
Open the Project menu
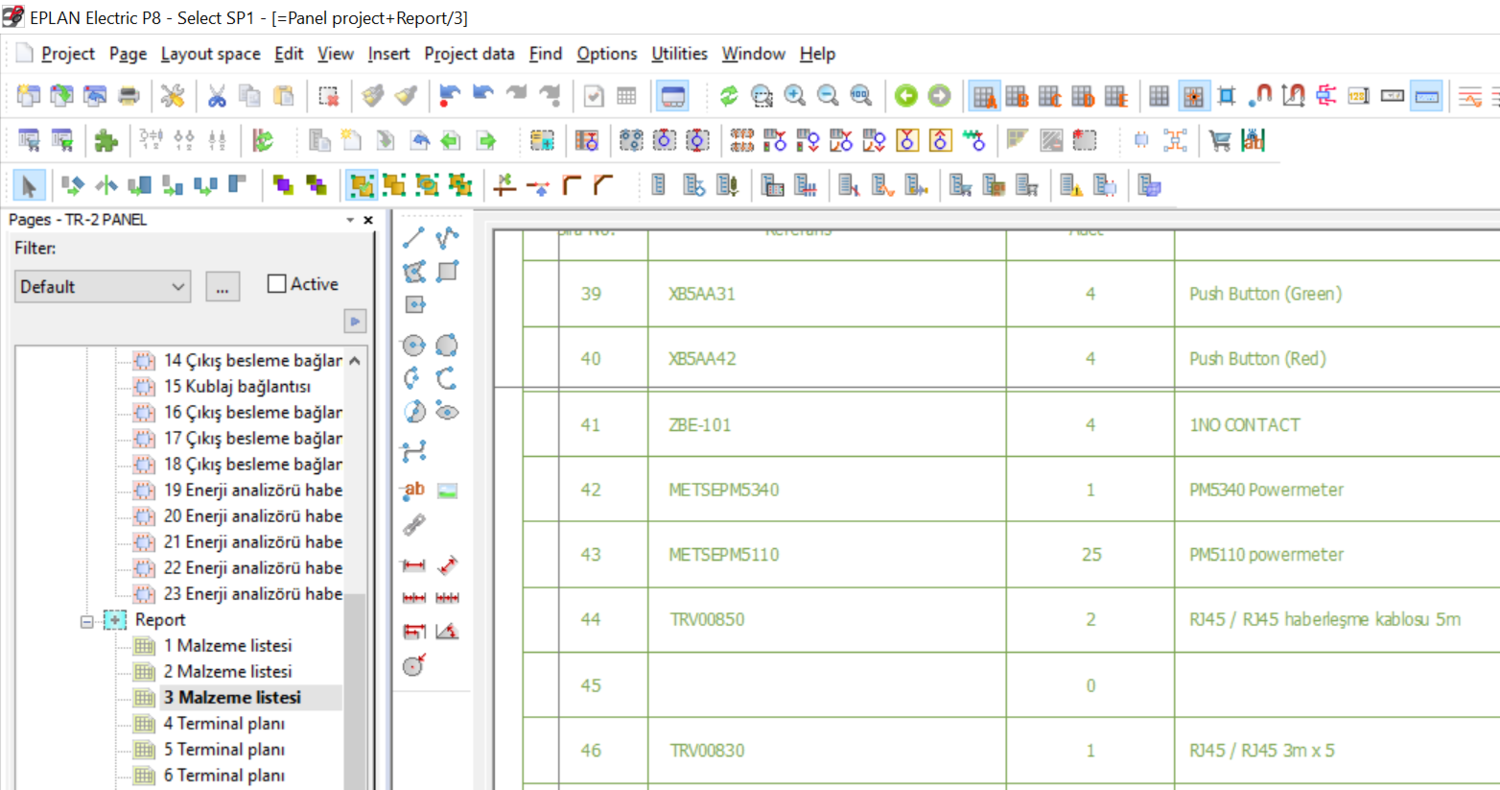click(x=68, y=54)
